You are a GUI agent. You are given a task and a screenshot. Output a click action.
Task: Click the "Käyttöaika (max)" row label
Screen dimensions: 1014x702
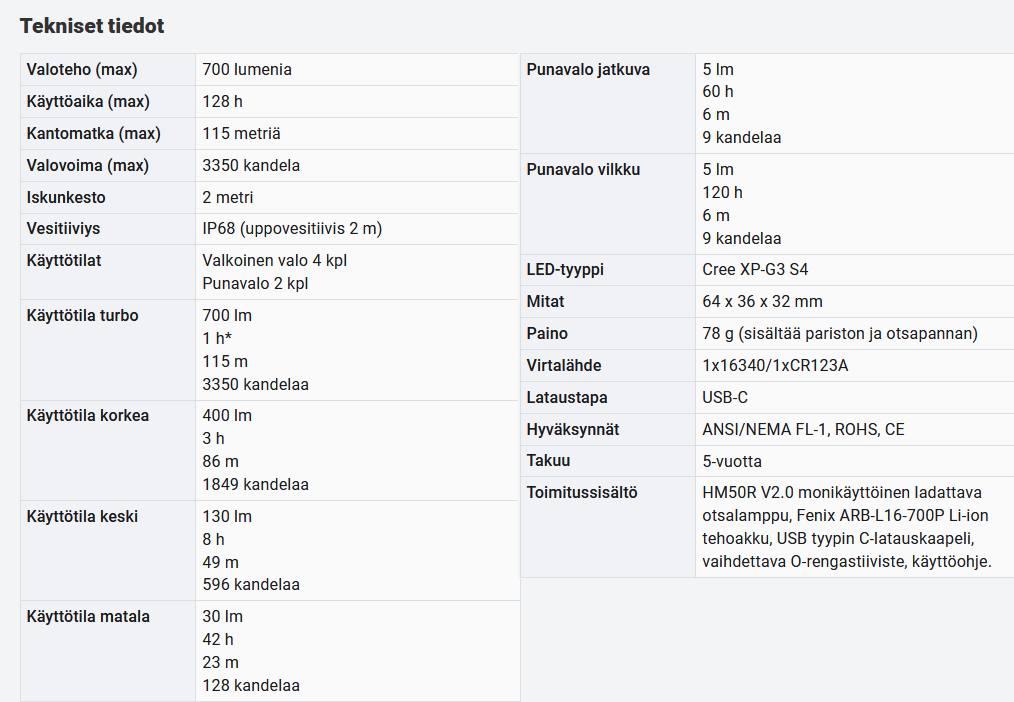click(x=88, y=102)
